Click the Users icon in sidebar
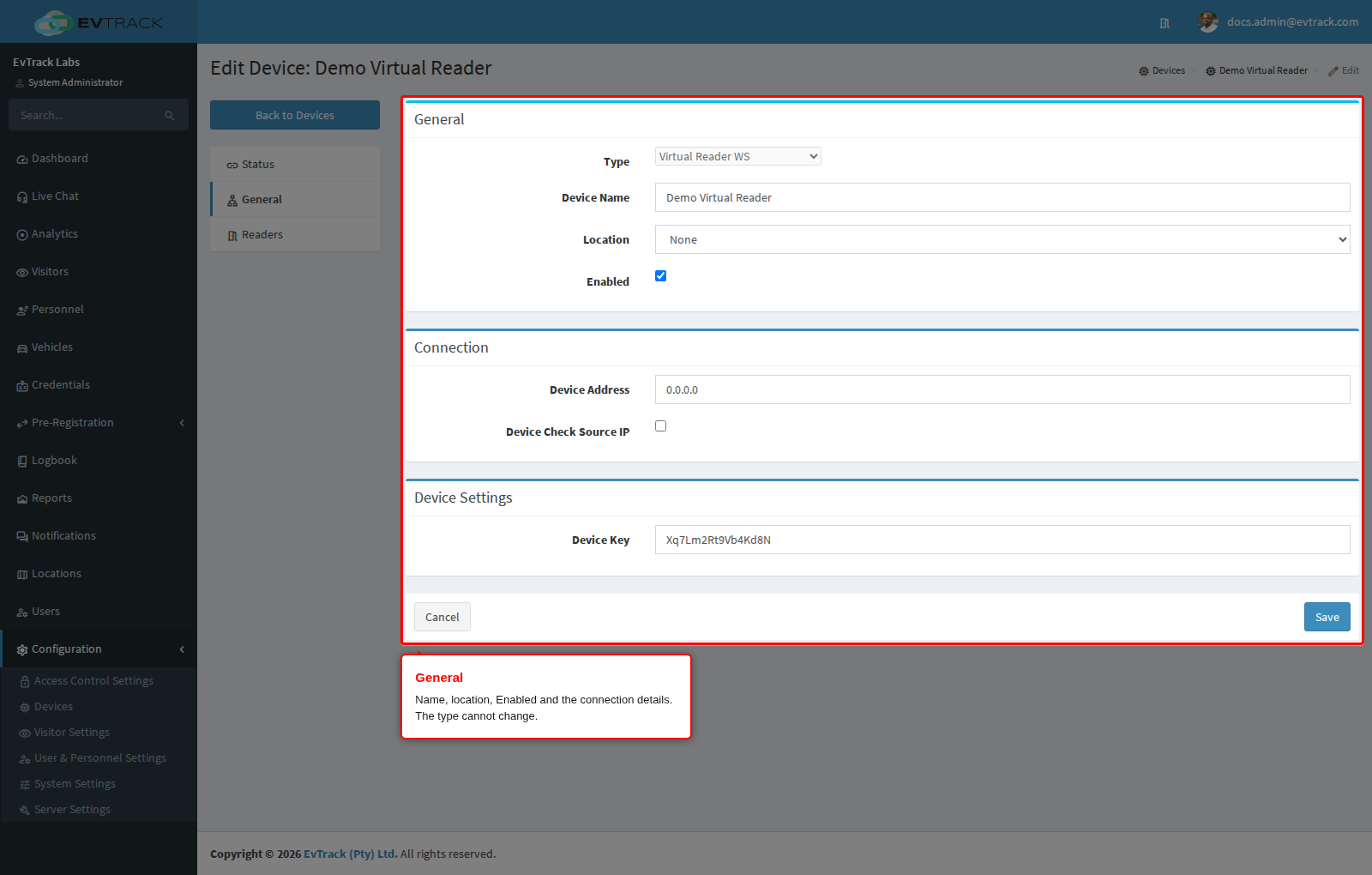The width and height of the screenshot is (1372, 875). [x=22, y=612]
